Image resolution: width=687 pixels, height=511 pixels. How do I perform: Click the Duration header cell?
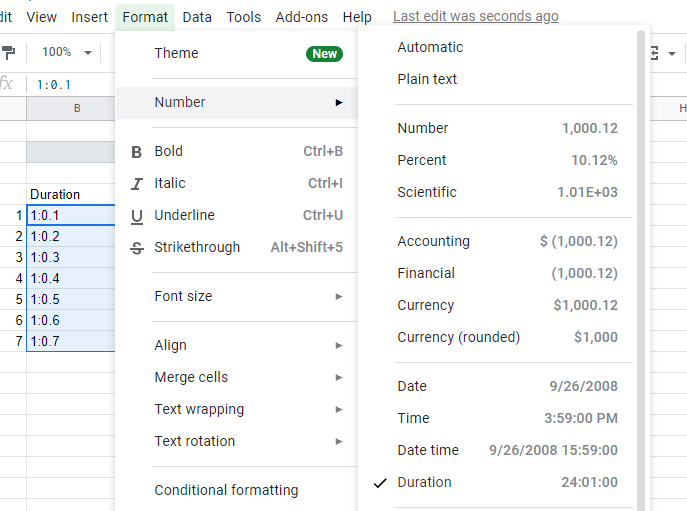click(x=71, y=194)
